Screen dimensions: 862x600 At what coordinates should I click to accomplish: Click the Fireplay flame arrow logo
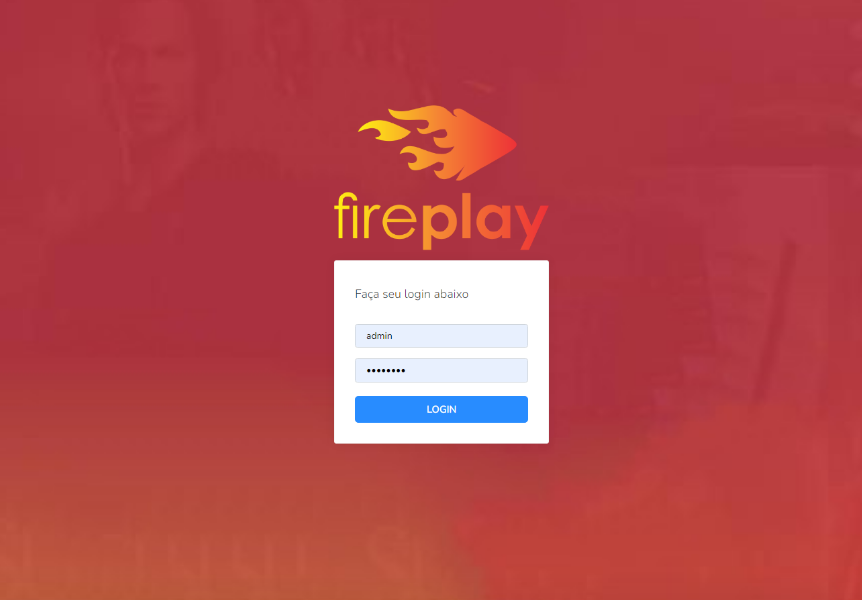coord(438,143)
